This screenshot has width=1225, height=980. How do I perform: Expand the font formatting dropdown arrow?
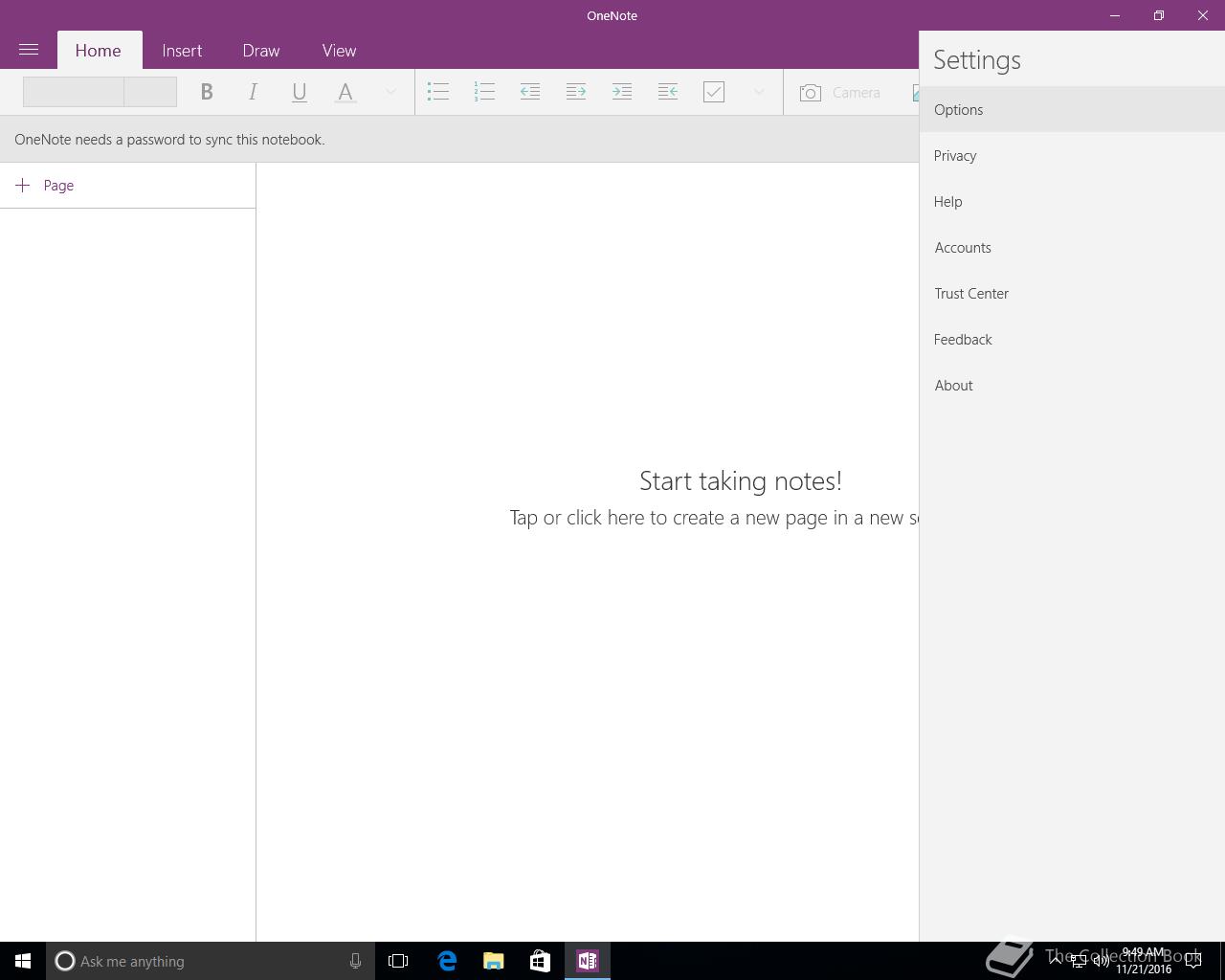390,92
